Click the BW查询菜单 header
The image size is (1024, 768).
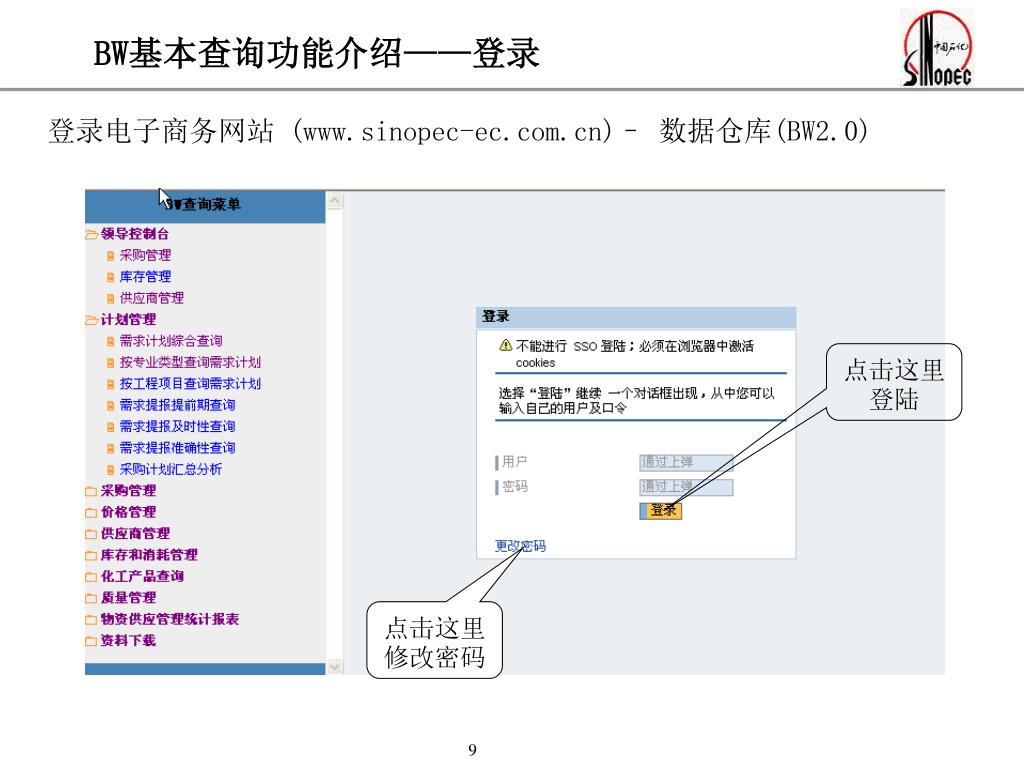click(x=205, y=207)
